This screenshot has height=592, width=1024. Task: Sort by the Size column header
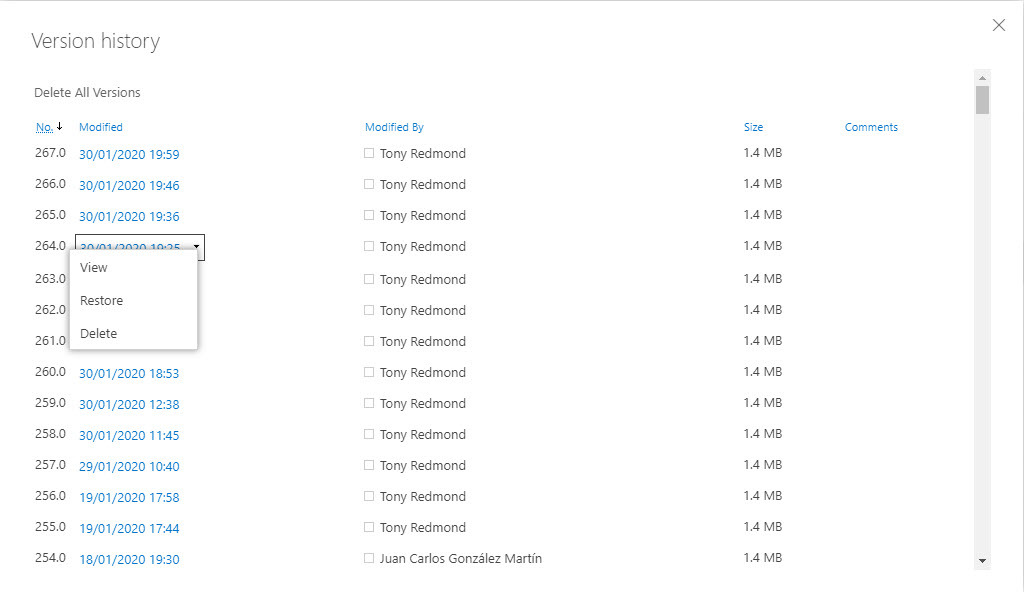(x=753, y=127)
